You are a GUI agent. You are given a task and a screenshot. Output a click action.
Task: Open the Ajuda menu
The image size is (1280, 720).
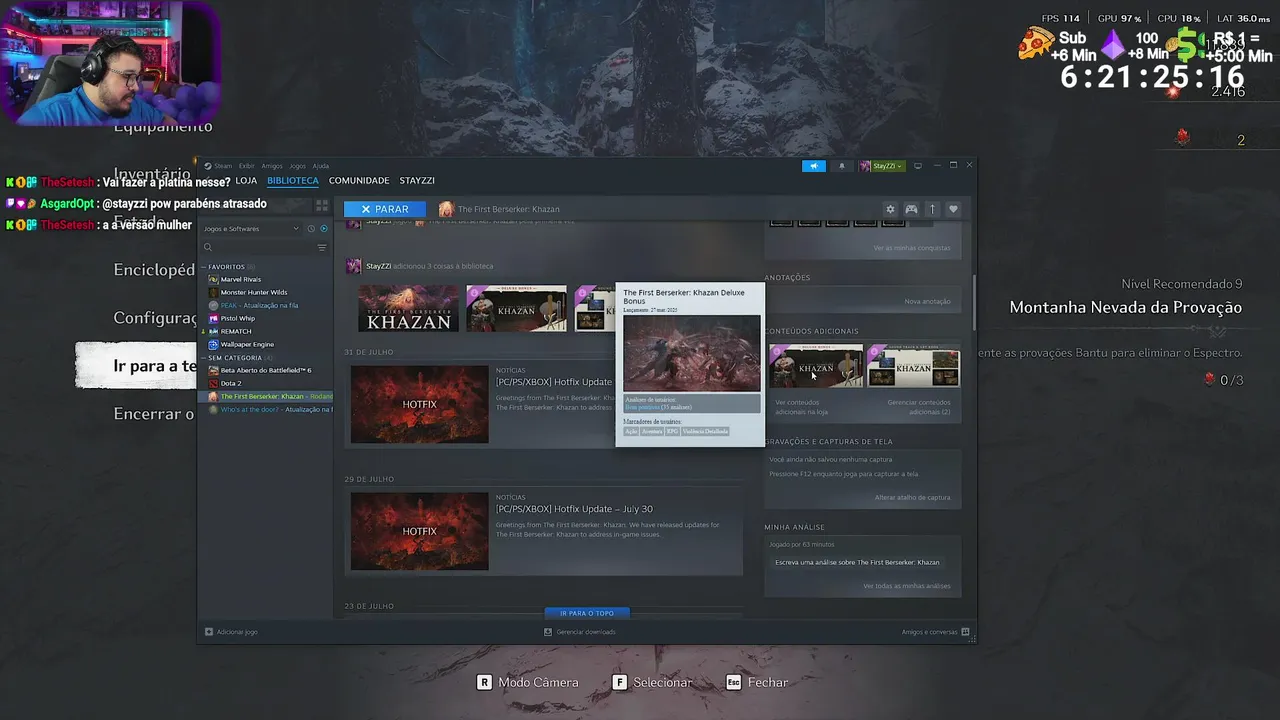click(x=320, y=166)
